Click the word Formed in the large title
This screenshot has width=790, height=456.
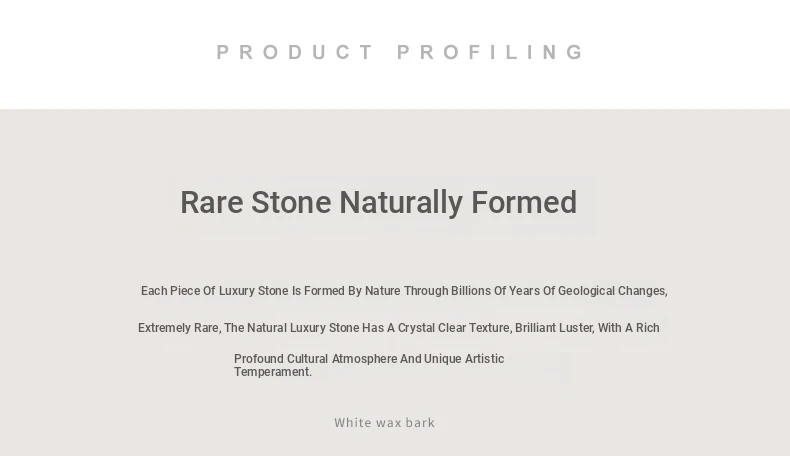(x=524, y=203)
